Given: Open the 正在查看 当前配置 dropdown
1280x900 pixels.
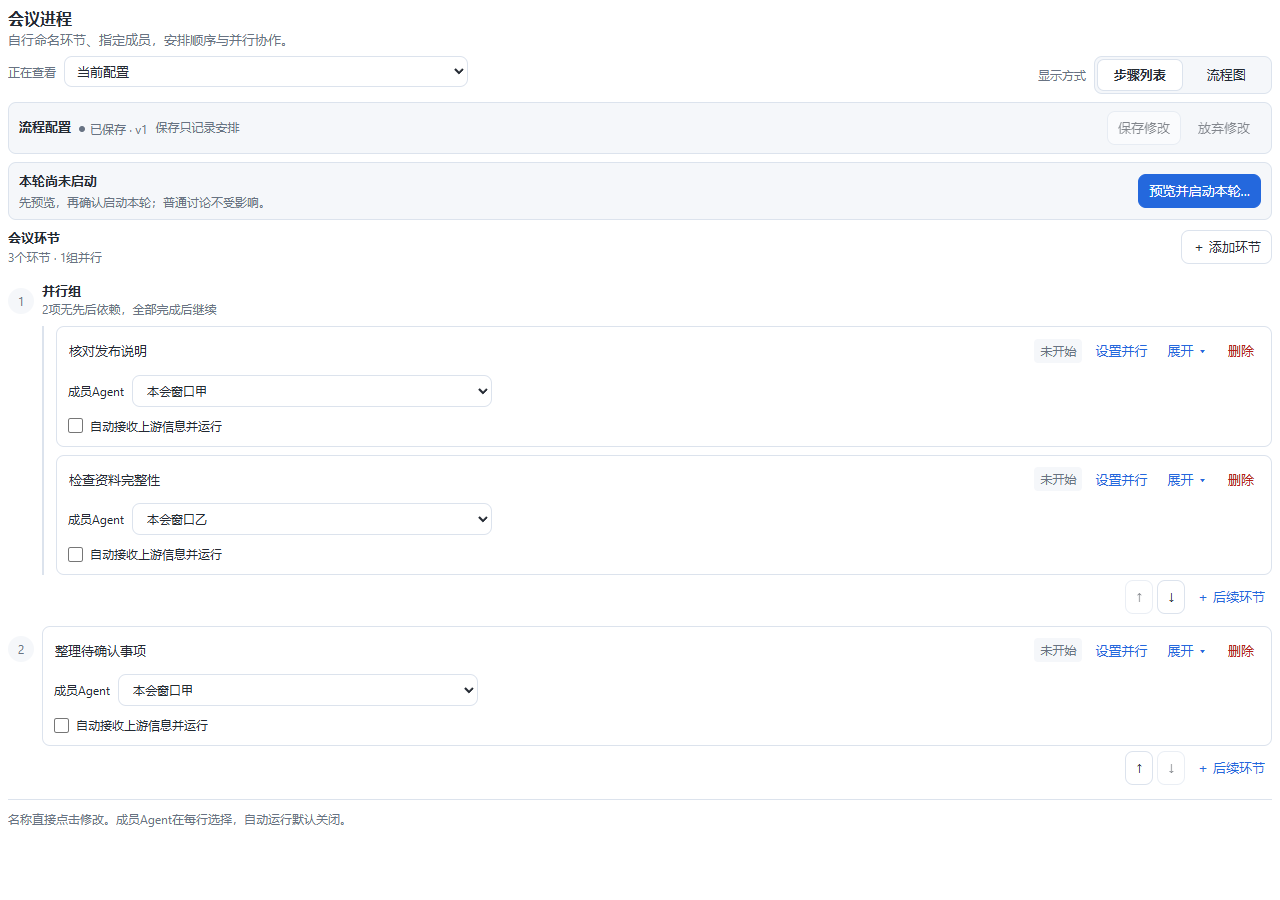Looking at the screenshot, I should [266, 72].
